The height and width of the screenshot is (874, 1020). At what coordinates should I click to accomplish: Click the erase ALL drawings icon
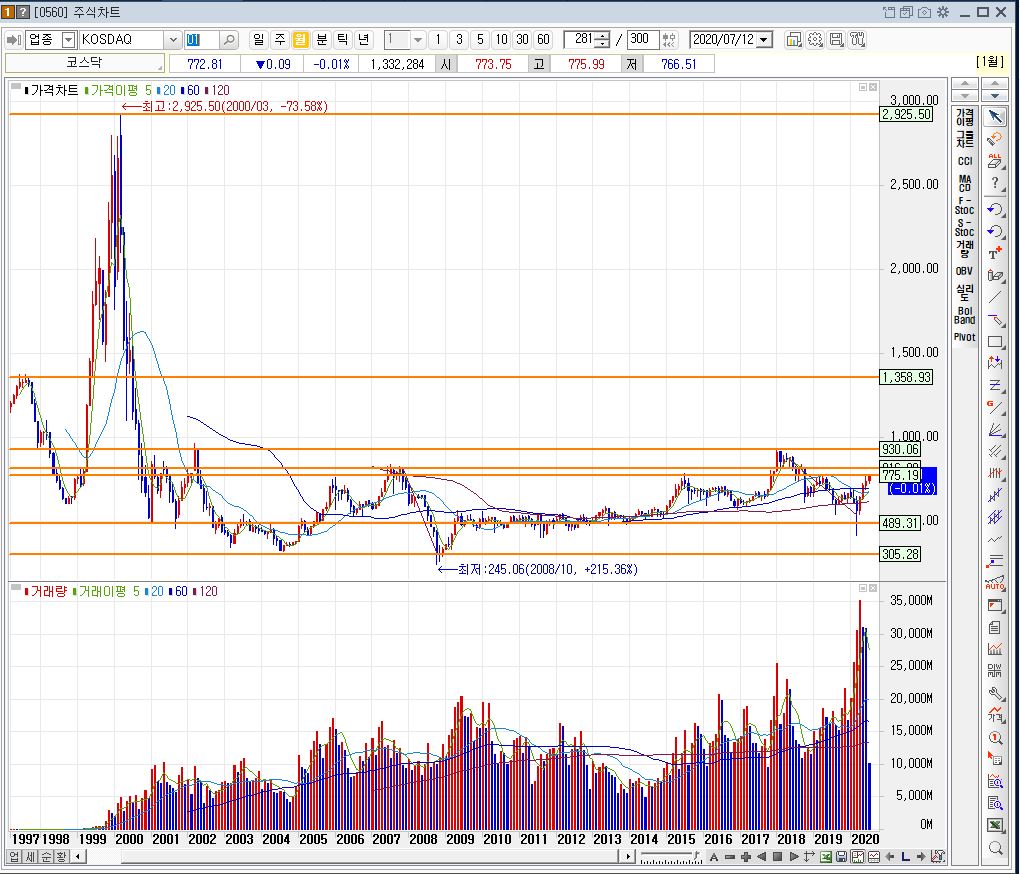click(x=995, y=161)
